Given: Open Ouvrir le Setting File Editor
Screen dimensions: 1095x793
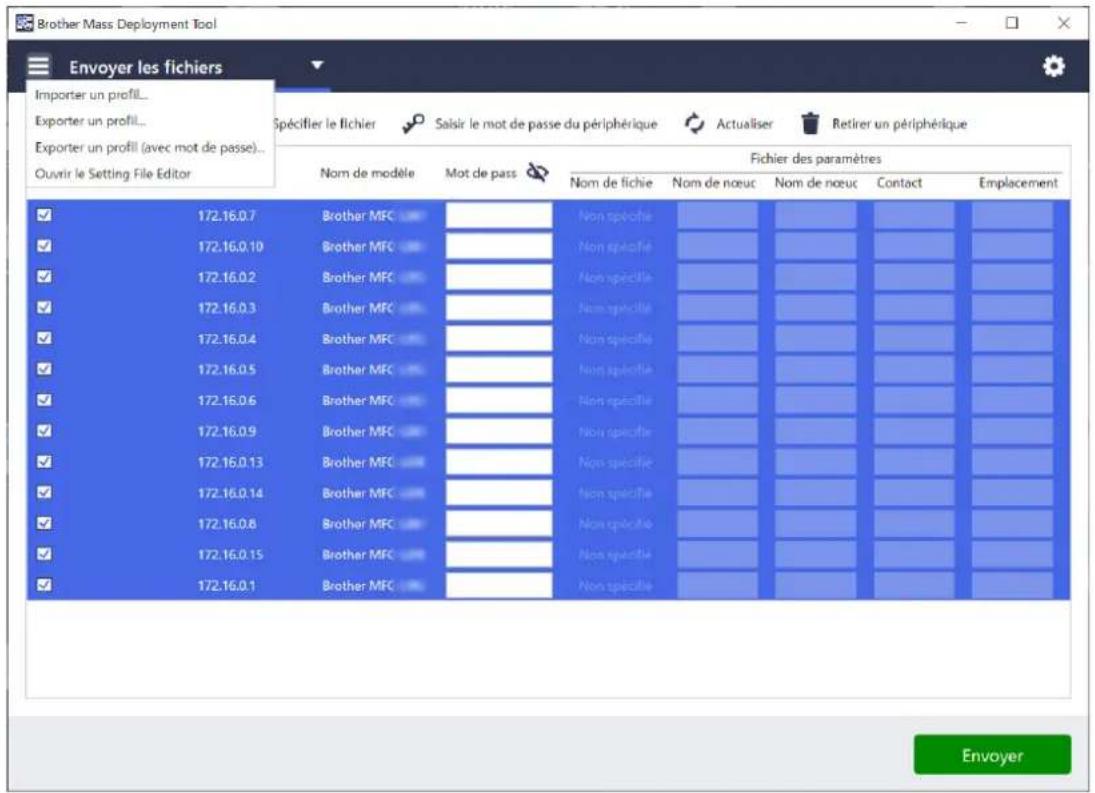Looking at the screenshot, I should point(112,173).
